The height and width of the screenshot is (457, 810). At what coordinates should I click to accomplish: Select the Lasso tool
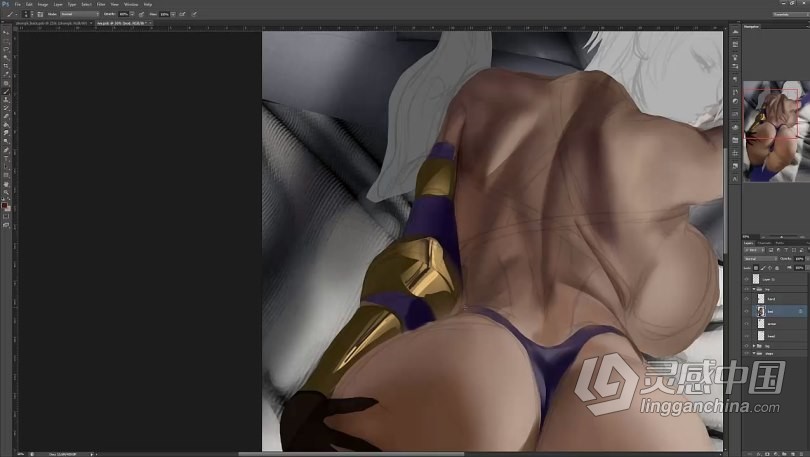tap(6, 49)
